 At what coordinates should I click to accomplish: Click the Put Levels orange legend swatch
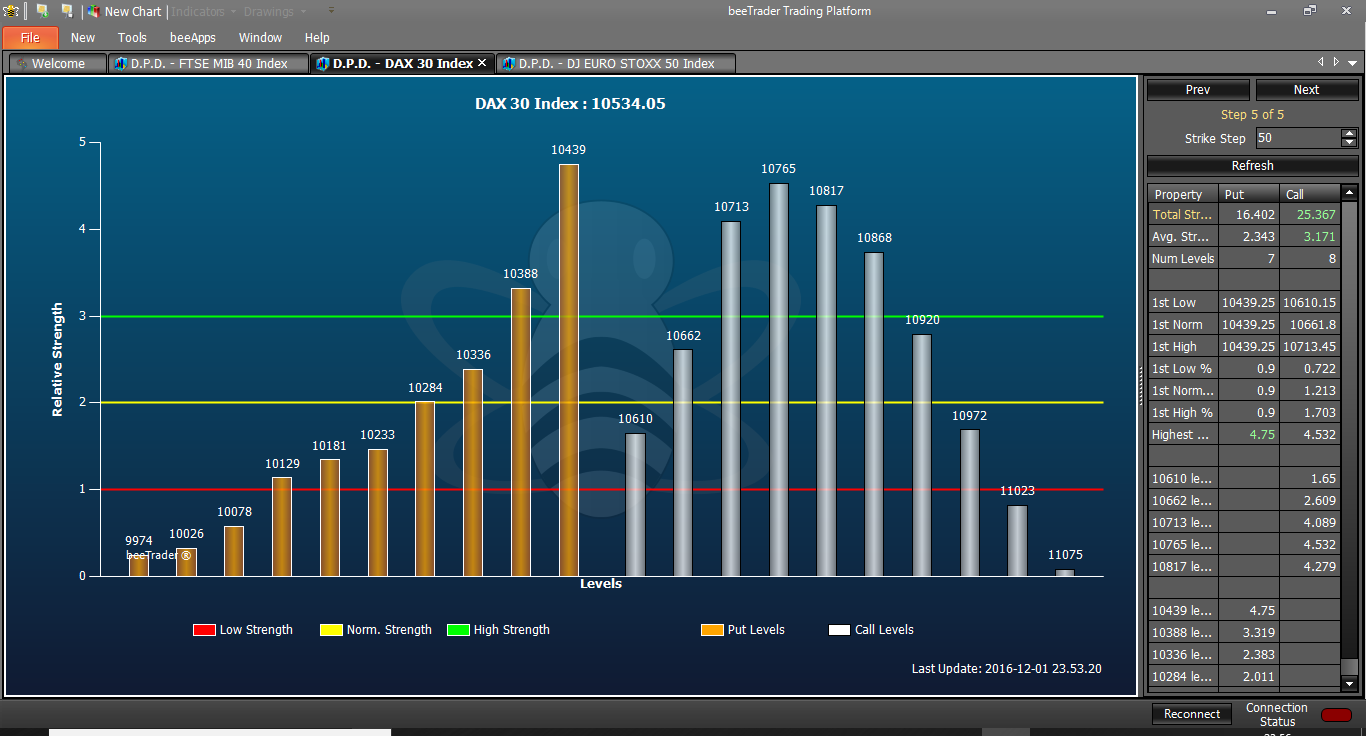tap(712, 630)
